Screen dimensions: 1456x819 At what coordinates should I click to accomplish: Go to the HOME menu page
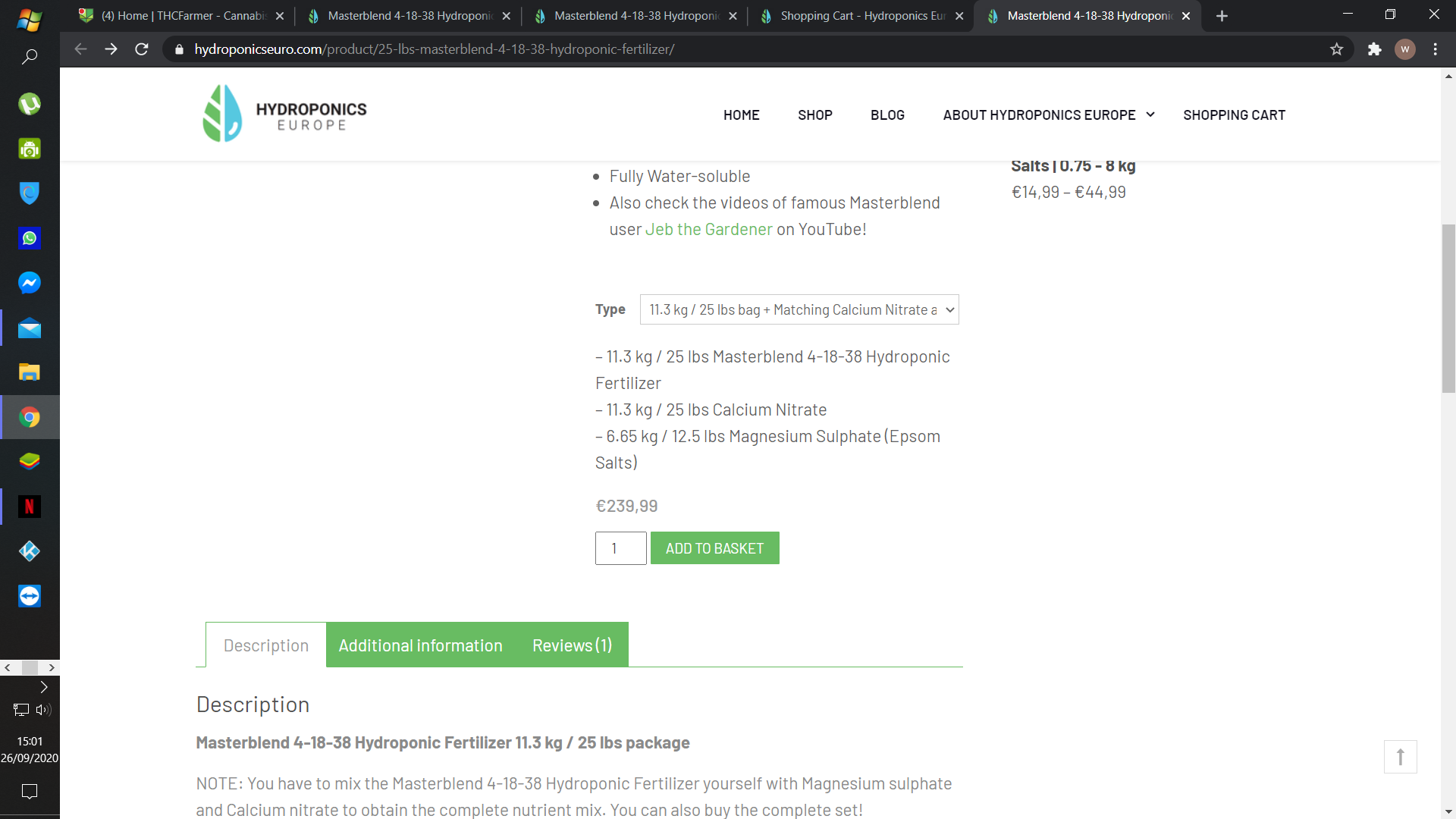741,115
